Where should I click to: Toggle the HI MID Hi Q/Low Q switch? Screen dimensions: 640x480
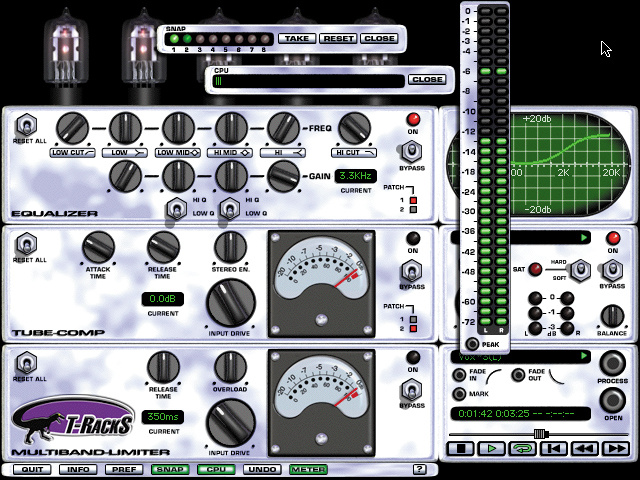coord(229,210)
